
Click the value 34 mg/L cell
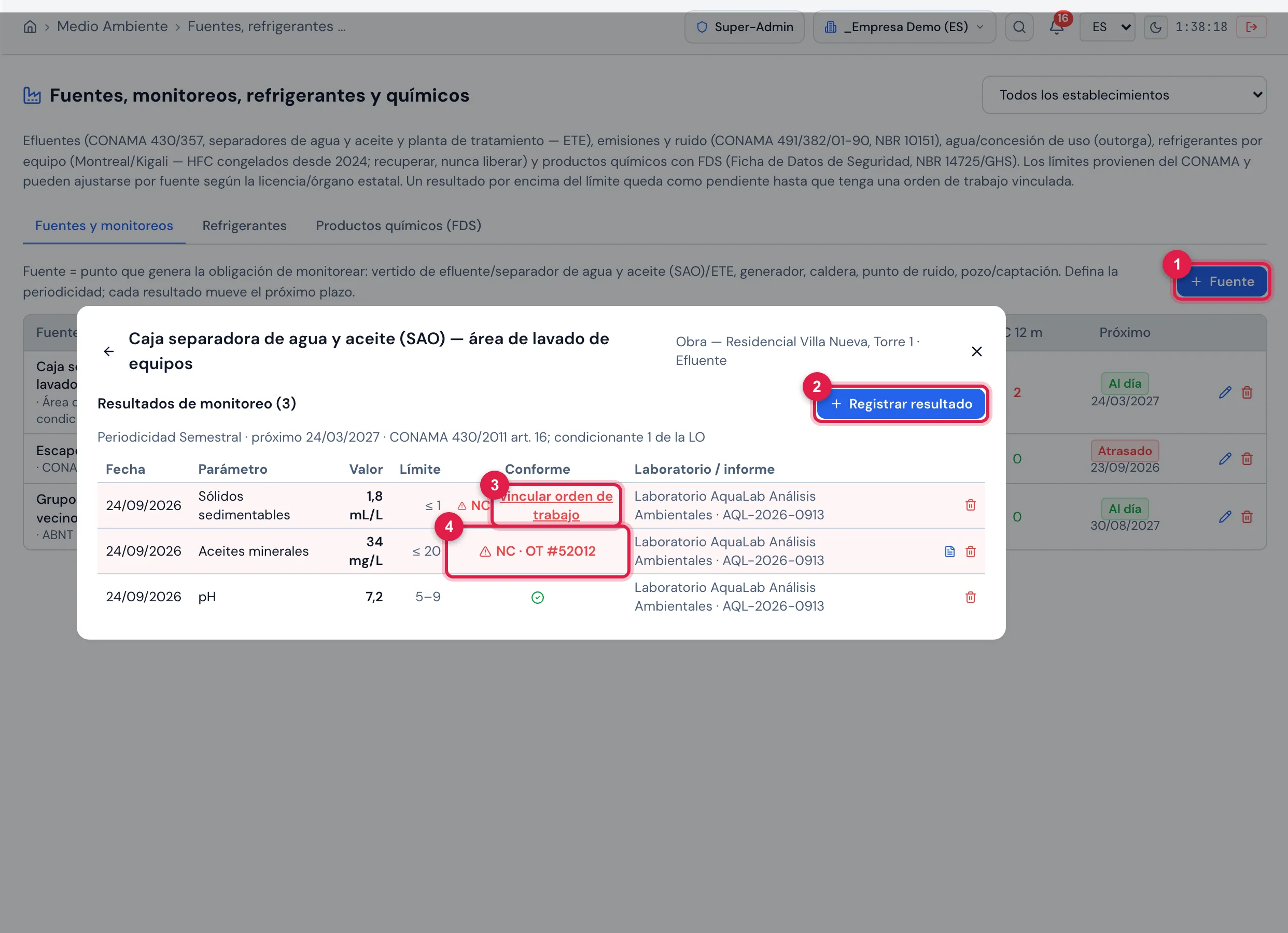tap(366, 551)
